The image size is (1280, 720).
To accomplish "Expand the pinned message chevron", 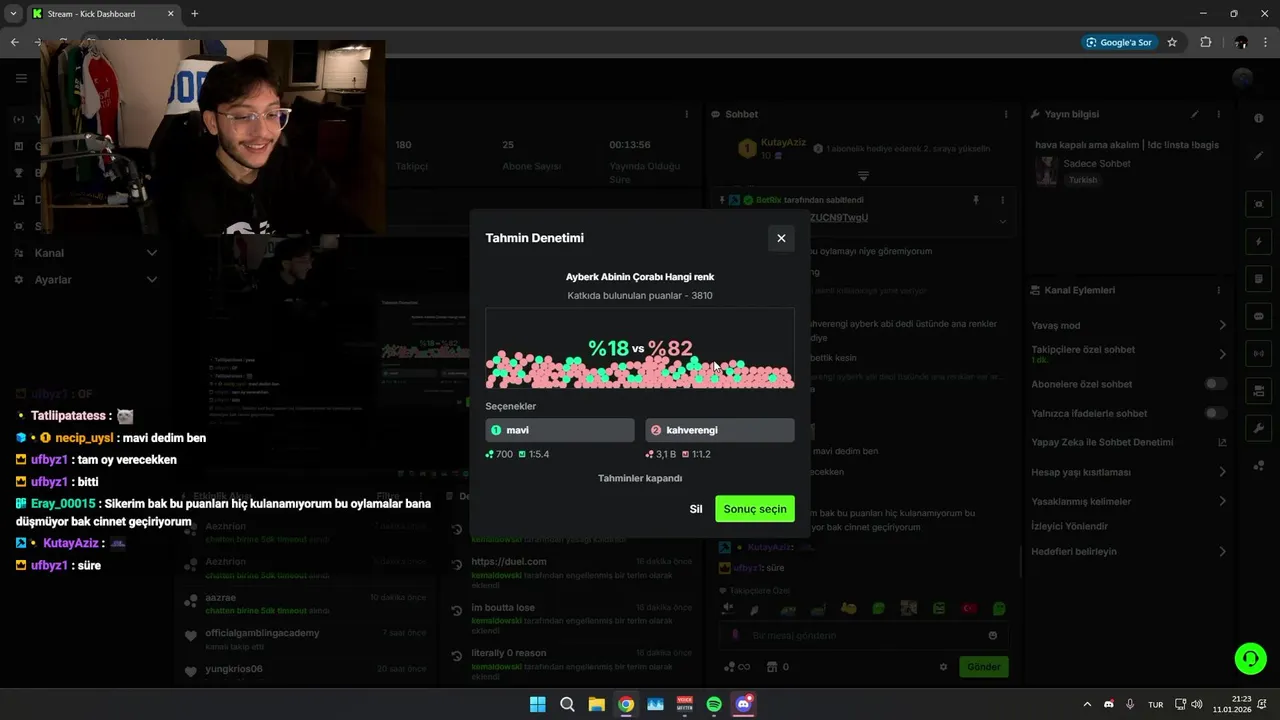I will (1002, 221).
